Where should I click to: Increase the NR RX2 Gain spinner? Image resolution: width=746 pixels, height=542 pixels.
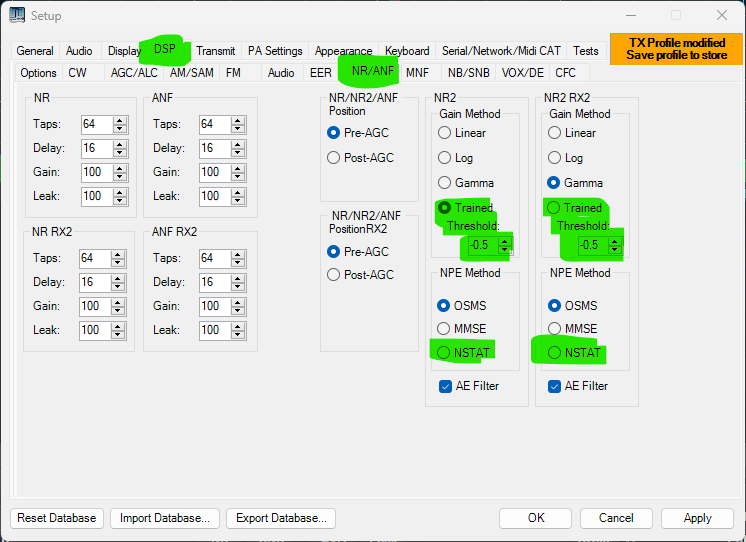[x=120, y=302]
